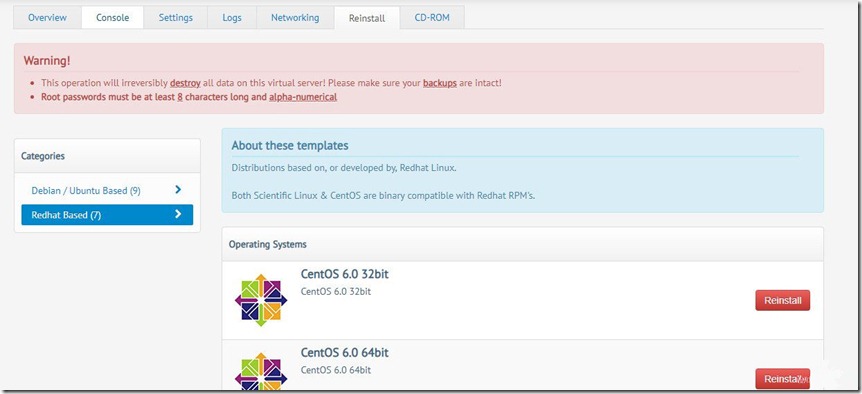
Task: Reinstall with CentOS 6.0 32bit
Action: 782,301
